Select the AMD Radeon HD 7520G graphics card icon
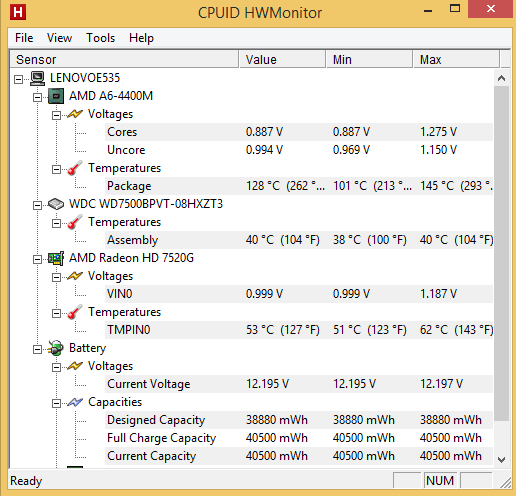The image size is (516, 496). tap(56, 258)
